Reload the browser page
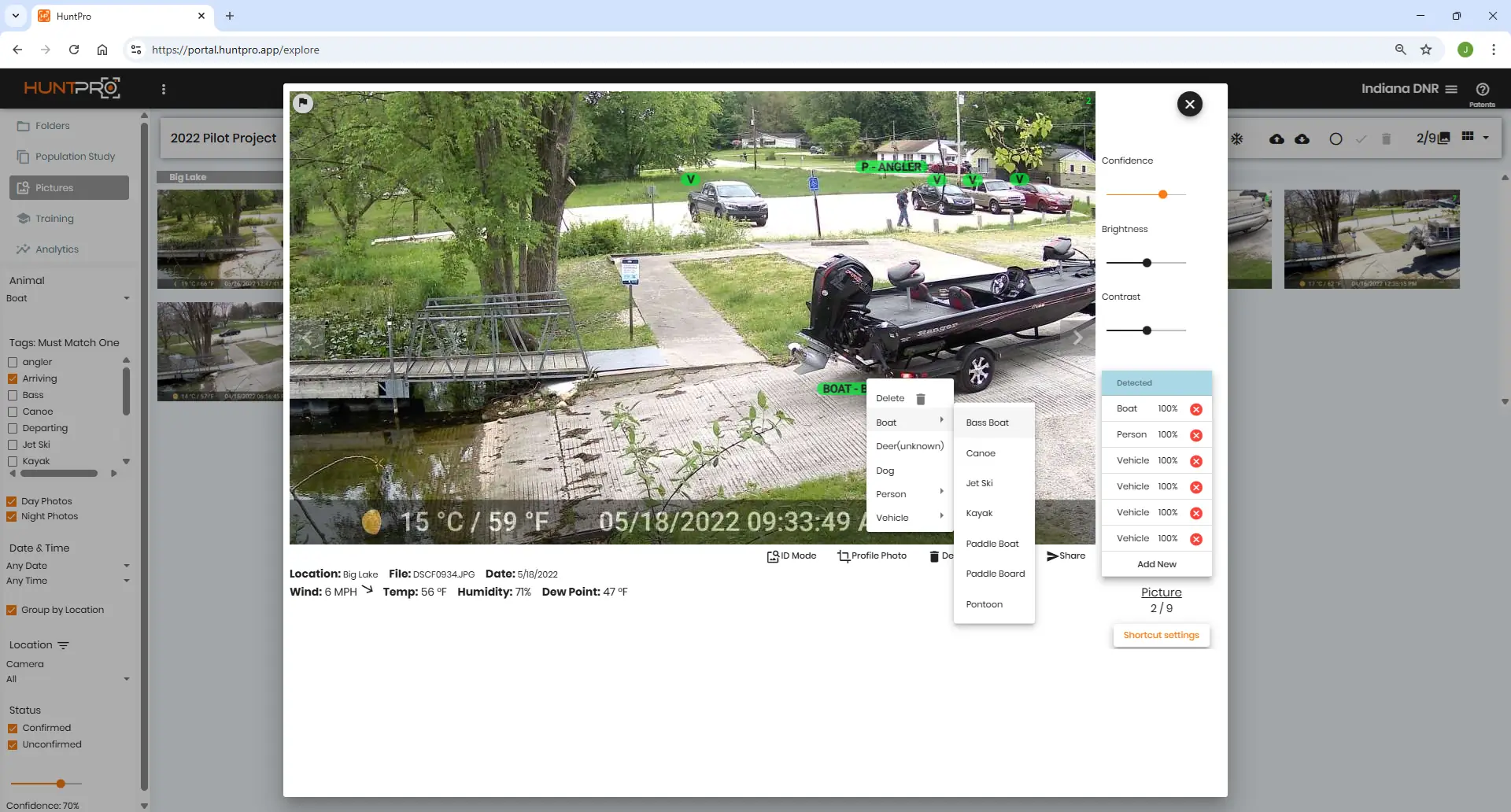1511x812 pixels. pos(74,50)
